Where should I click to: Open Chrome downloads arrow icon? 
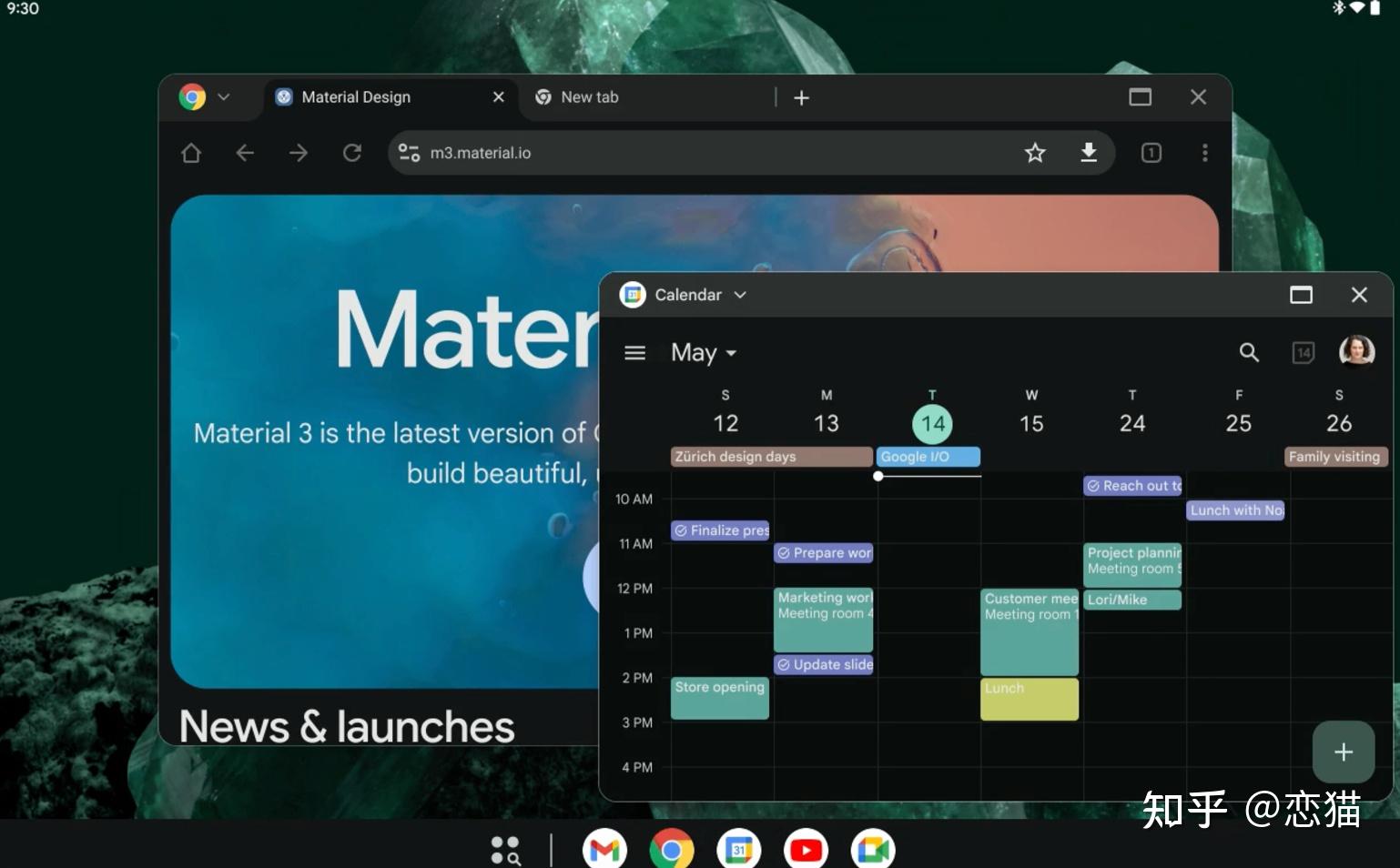coord(1089,153)
